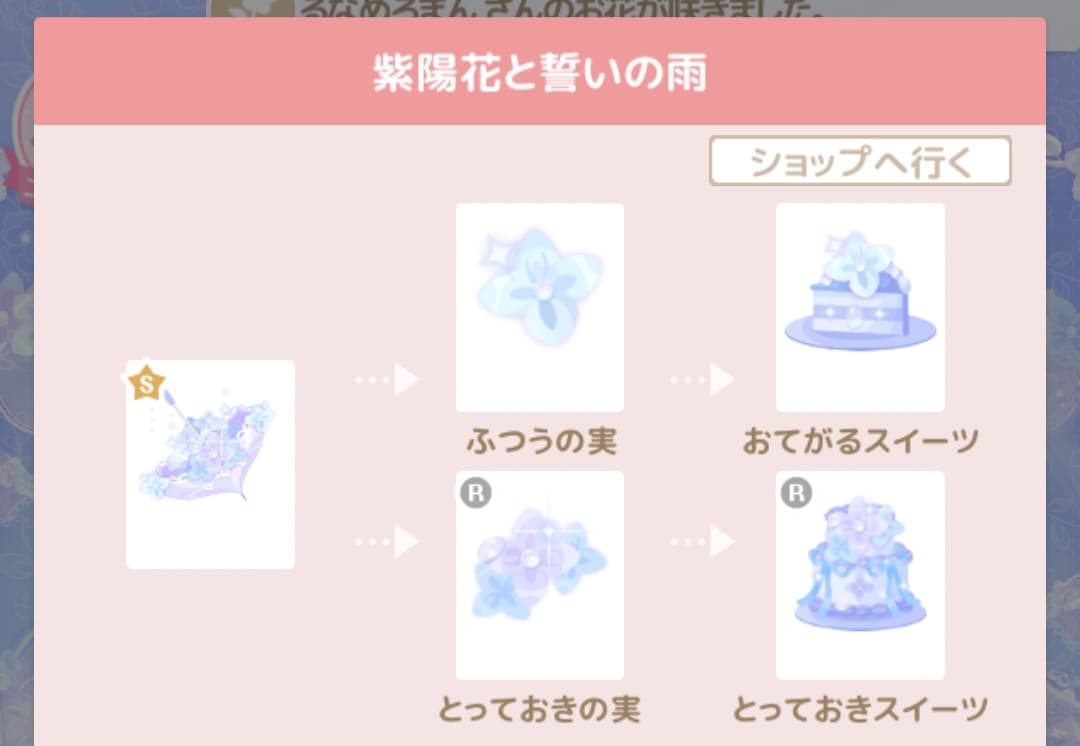The height and width of the screenshot is (746, 1080).
Task: Click the とっておきスイーツ text label
Action: (860, 709)
